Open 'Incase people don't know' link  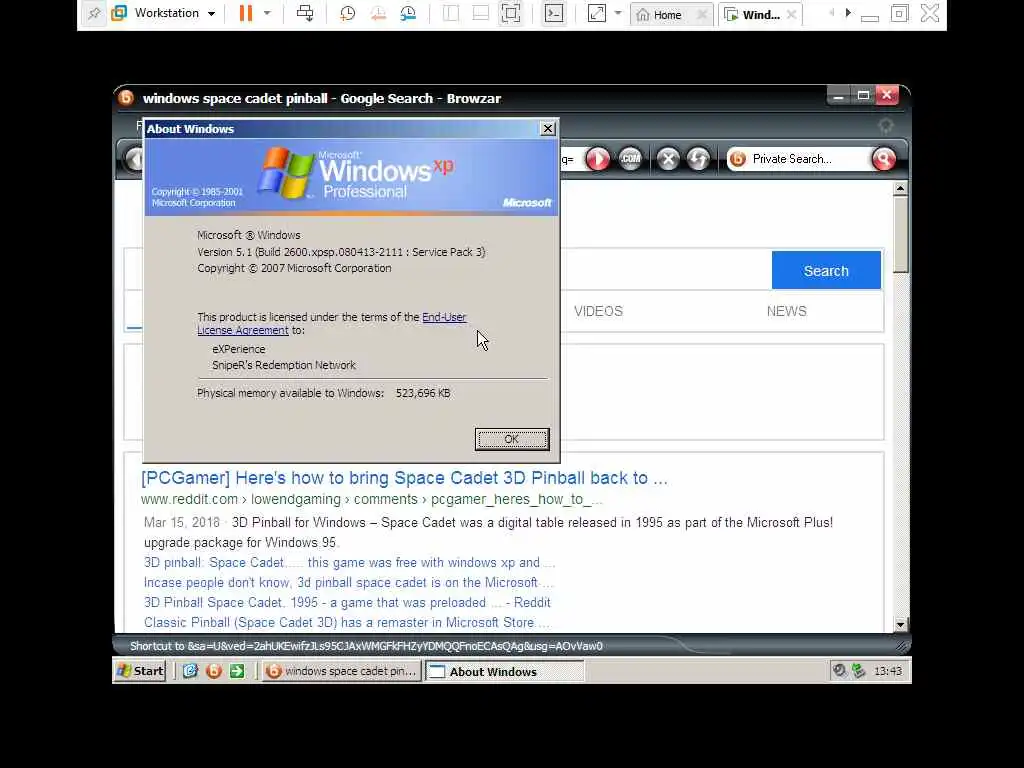pyautogui.click(x=348, y=583)
